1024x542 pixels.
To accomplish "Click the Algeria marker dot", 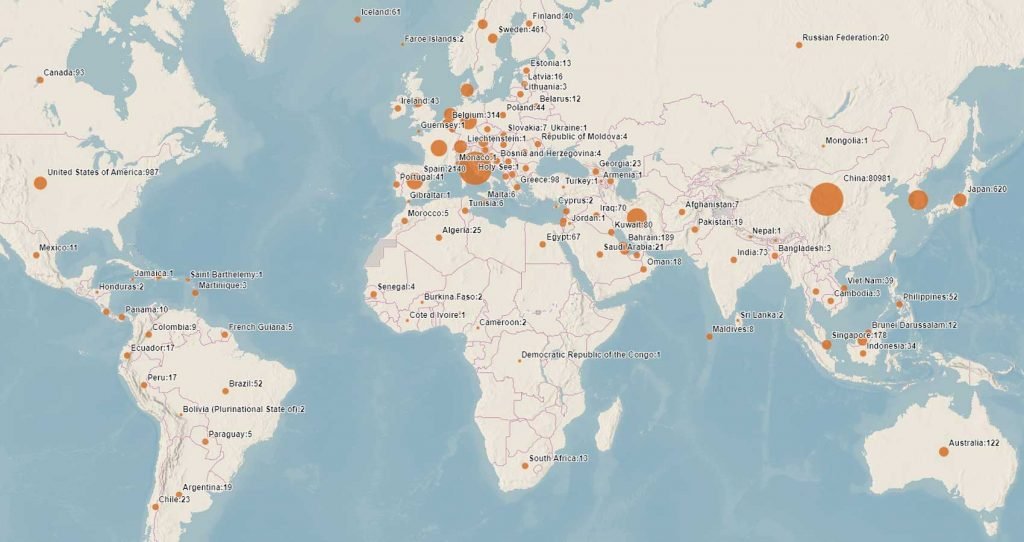I will (x=440, y=238).
